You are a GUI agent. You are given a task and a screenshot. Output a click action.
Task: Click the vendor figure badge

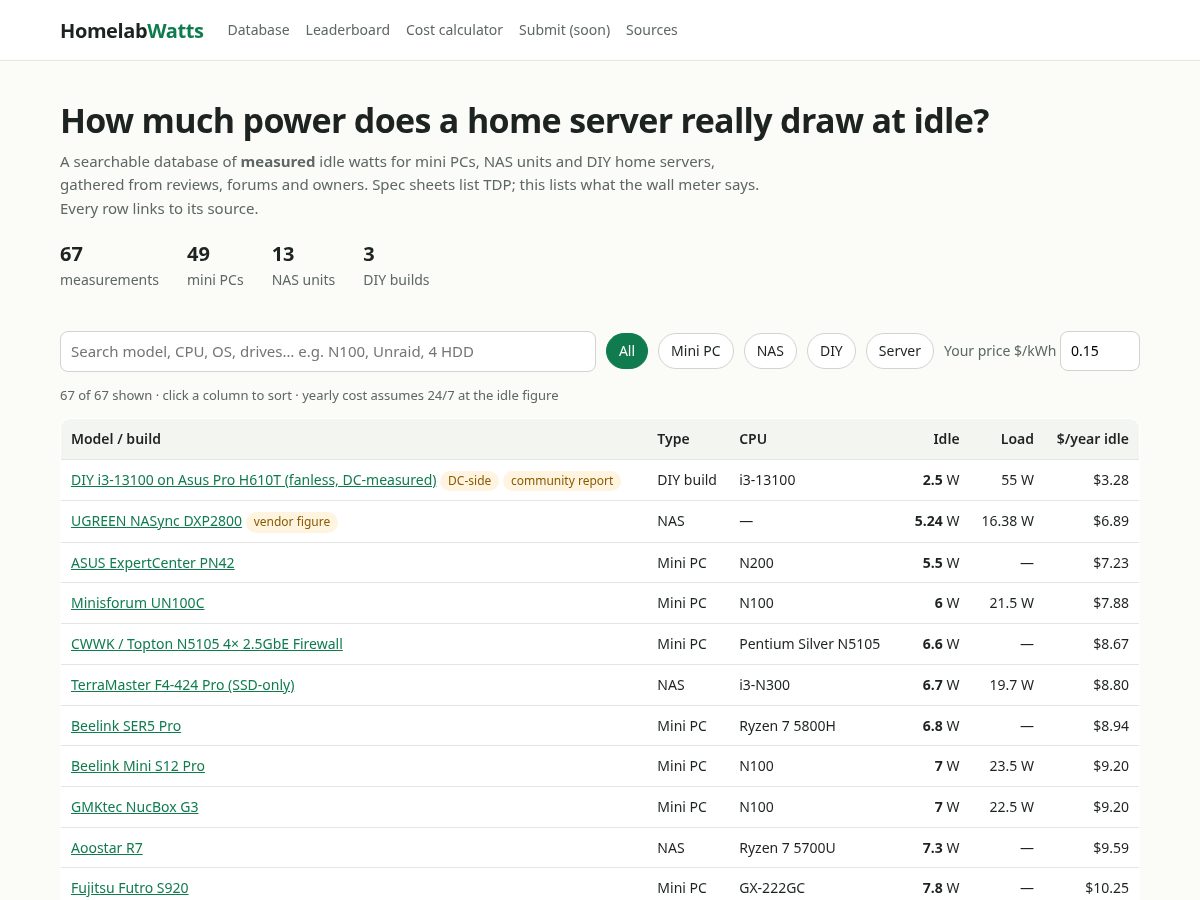point(292,522)
